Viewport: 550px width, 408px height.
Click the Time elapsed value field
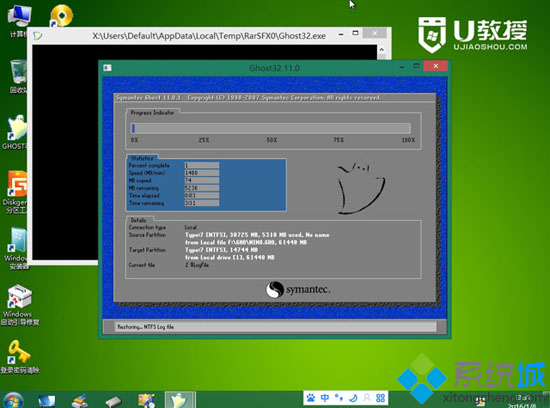[x=202, y=195]
